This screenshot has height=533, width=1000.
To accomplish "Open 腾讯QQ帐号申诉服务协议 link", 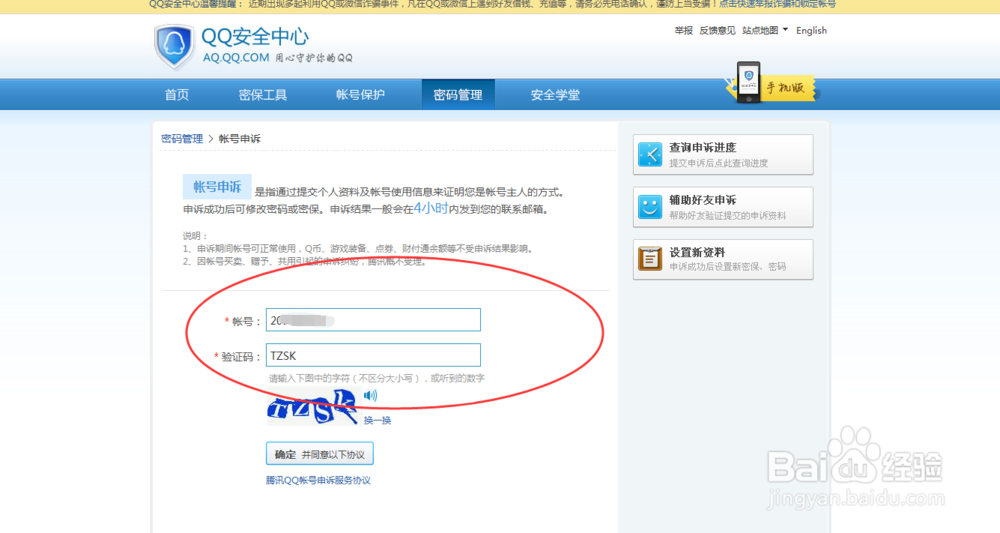I will 318,481.
